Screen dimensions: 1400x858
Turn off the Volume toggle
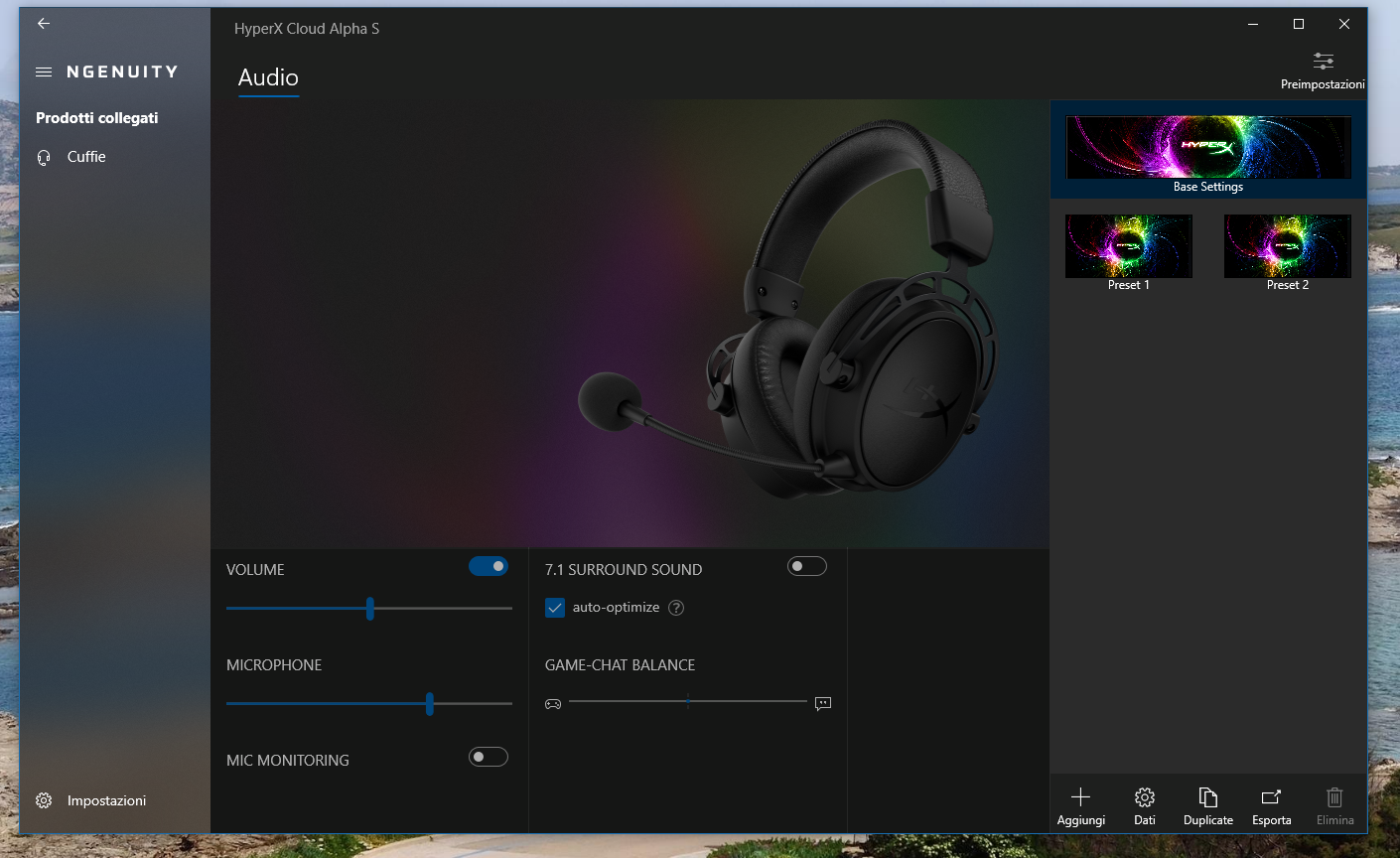pyautogui.click(x=489, y=566)
